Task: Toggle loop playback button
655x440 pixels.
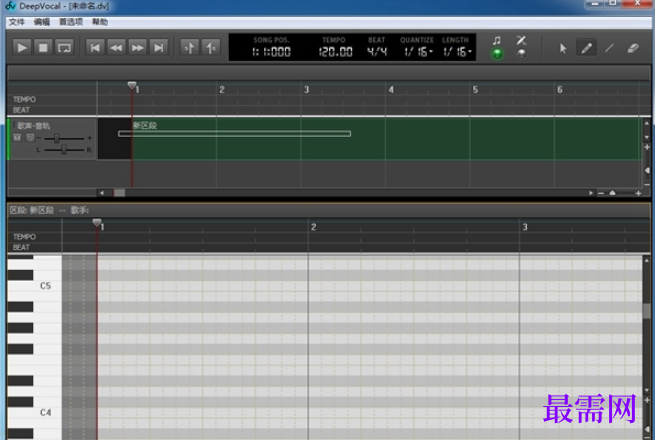Action: pos(64,48)
